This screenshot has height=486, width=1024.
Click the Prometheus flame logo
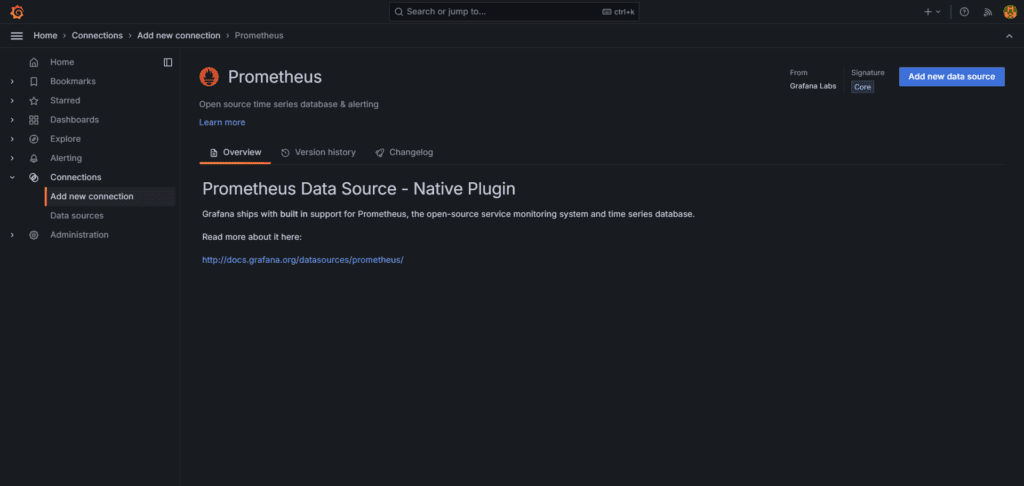tap(209, 77)
